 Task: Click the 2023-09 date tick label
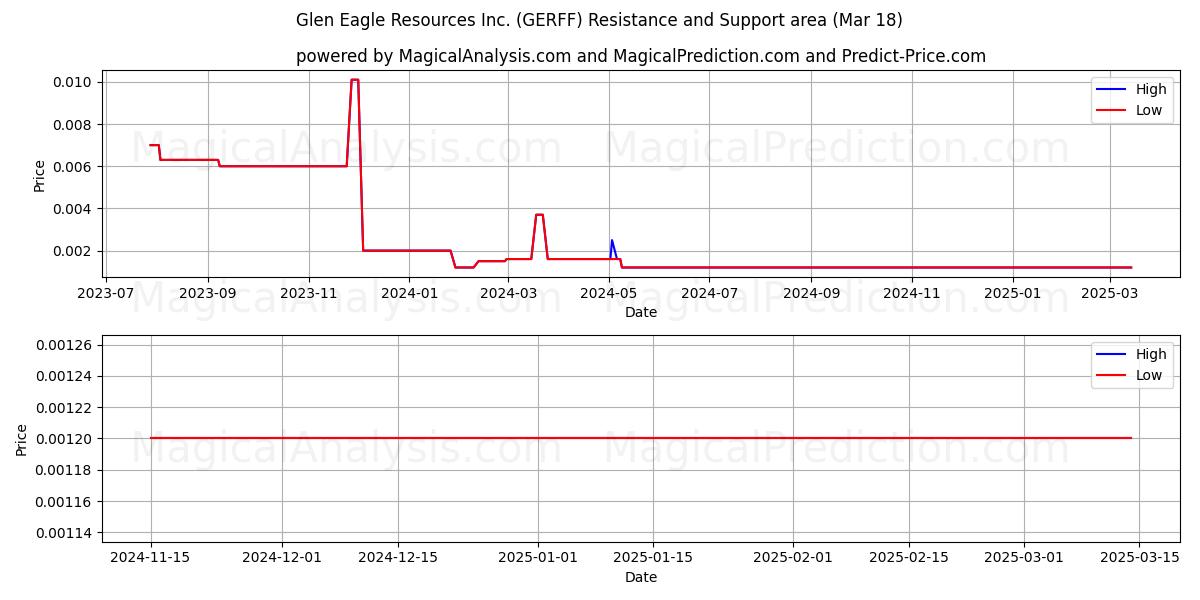[208, 294]
